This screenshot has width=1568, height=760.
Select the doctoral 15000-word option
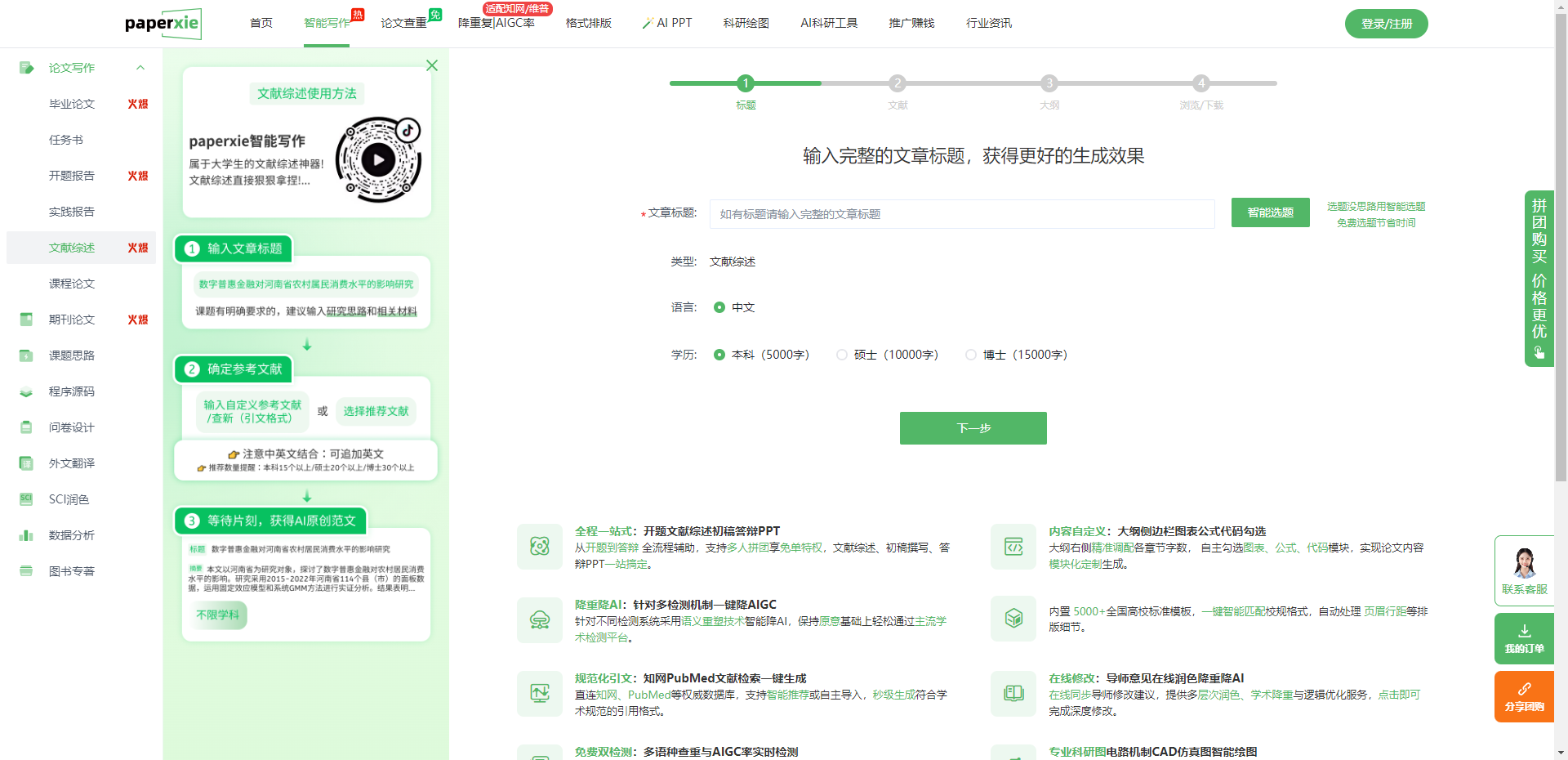click(x=971, y=355)
